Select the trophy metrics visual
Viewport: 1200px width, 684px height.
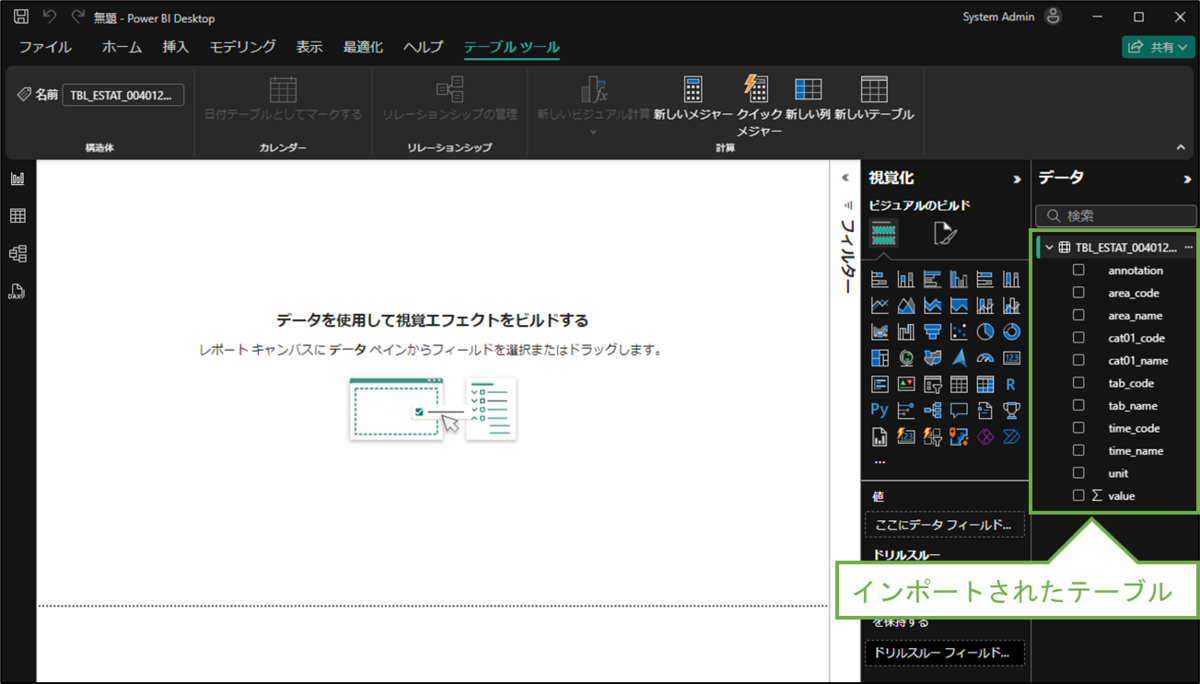tap(1011, 410)
